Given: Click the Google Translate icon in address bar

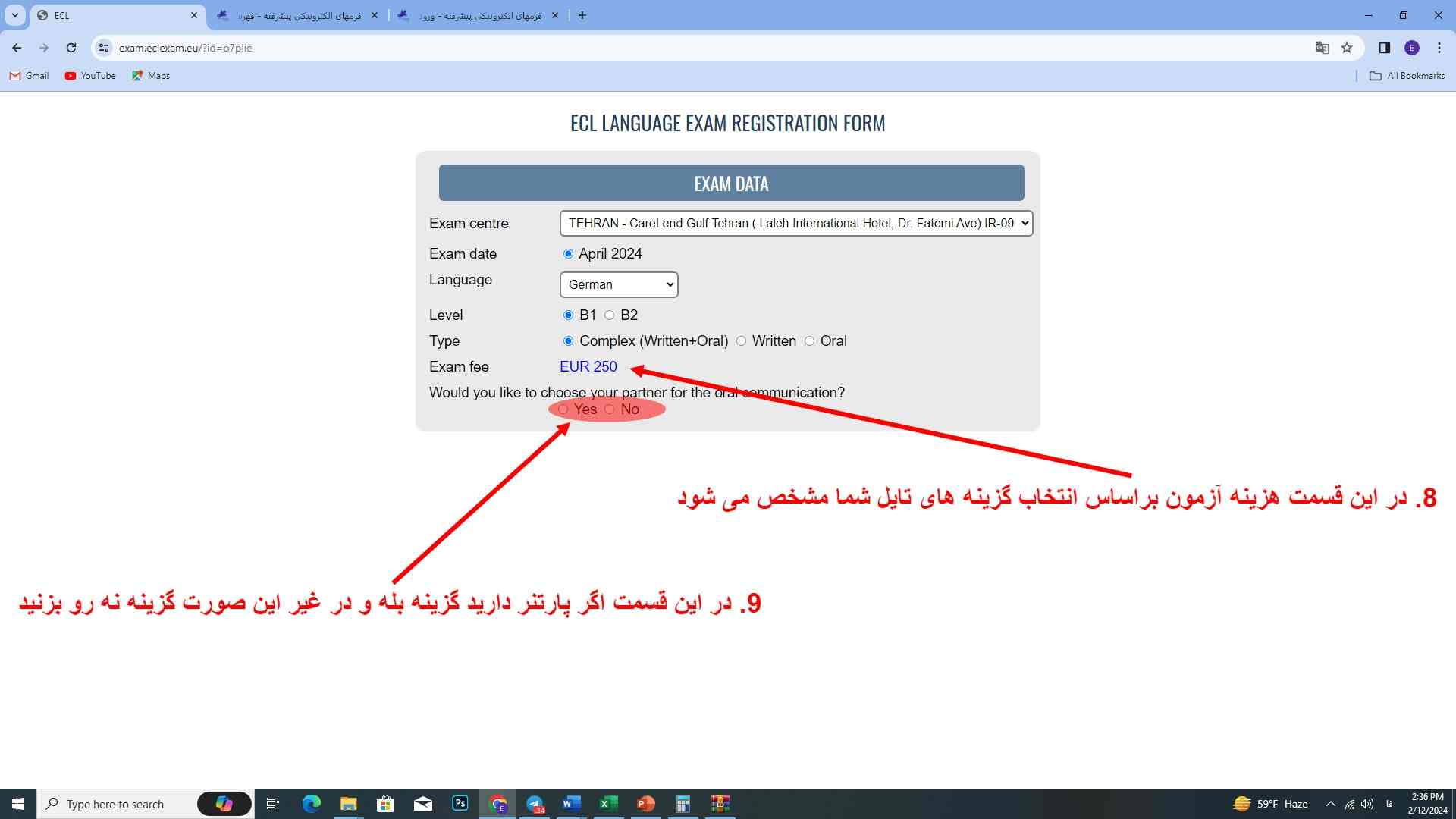Looking at the screenshot, I should [x=1323, y=47].
